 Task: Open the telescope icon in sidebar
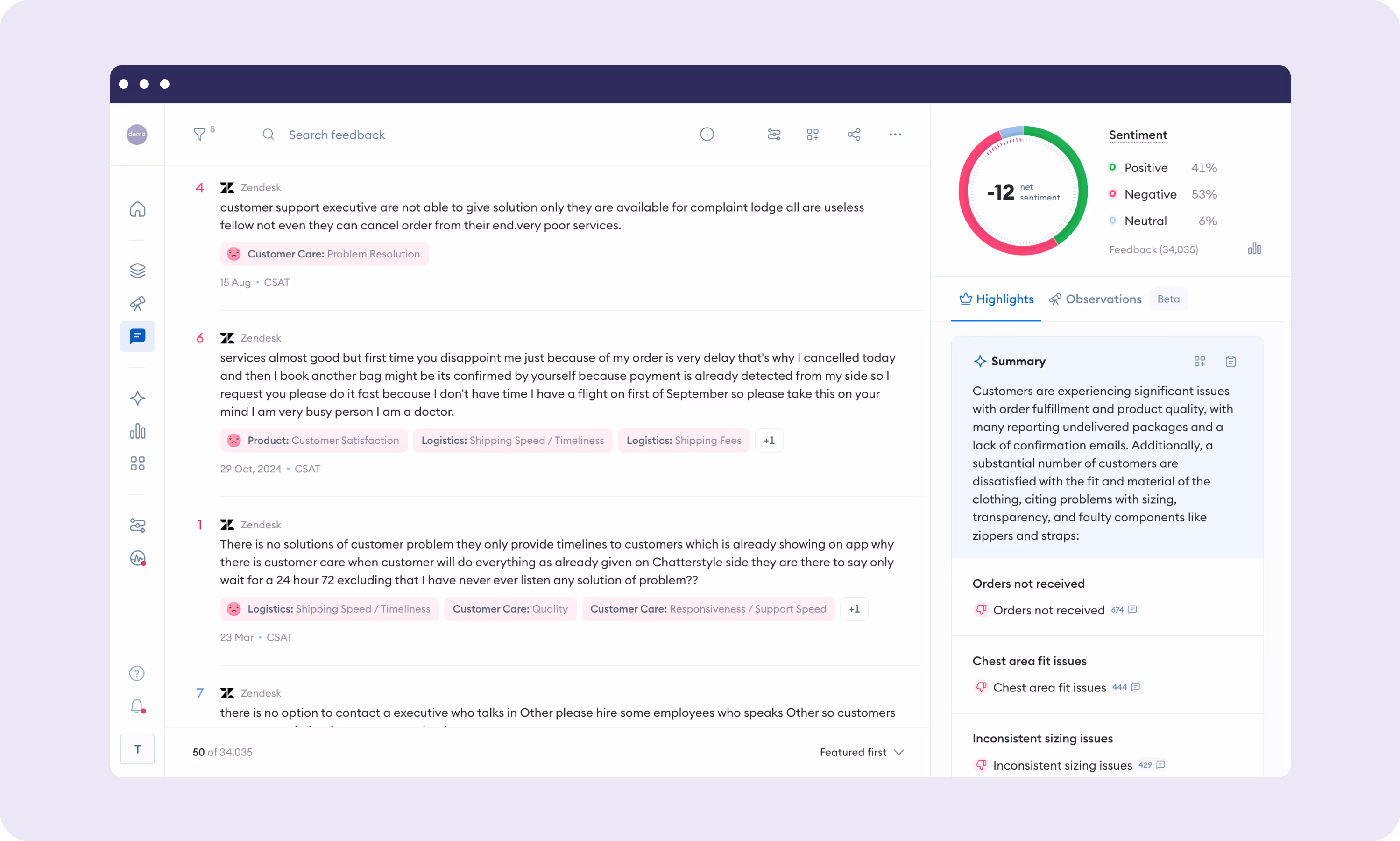point(138,303)
